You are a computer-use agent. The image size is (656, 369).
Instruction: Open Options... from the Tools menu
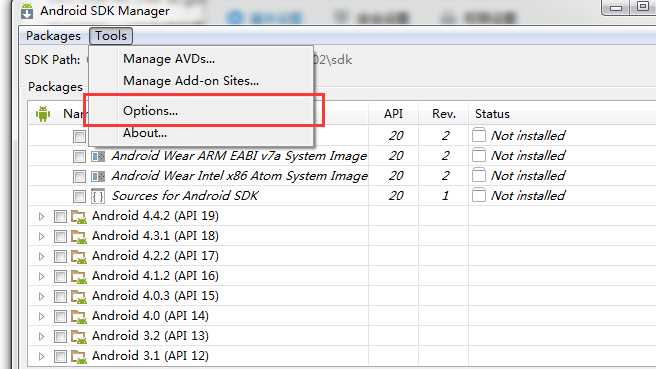[x=150, y=111]
